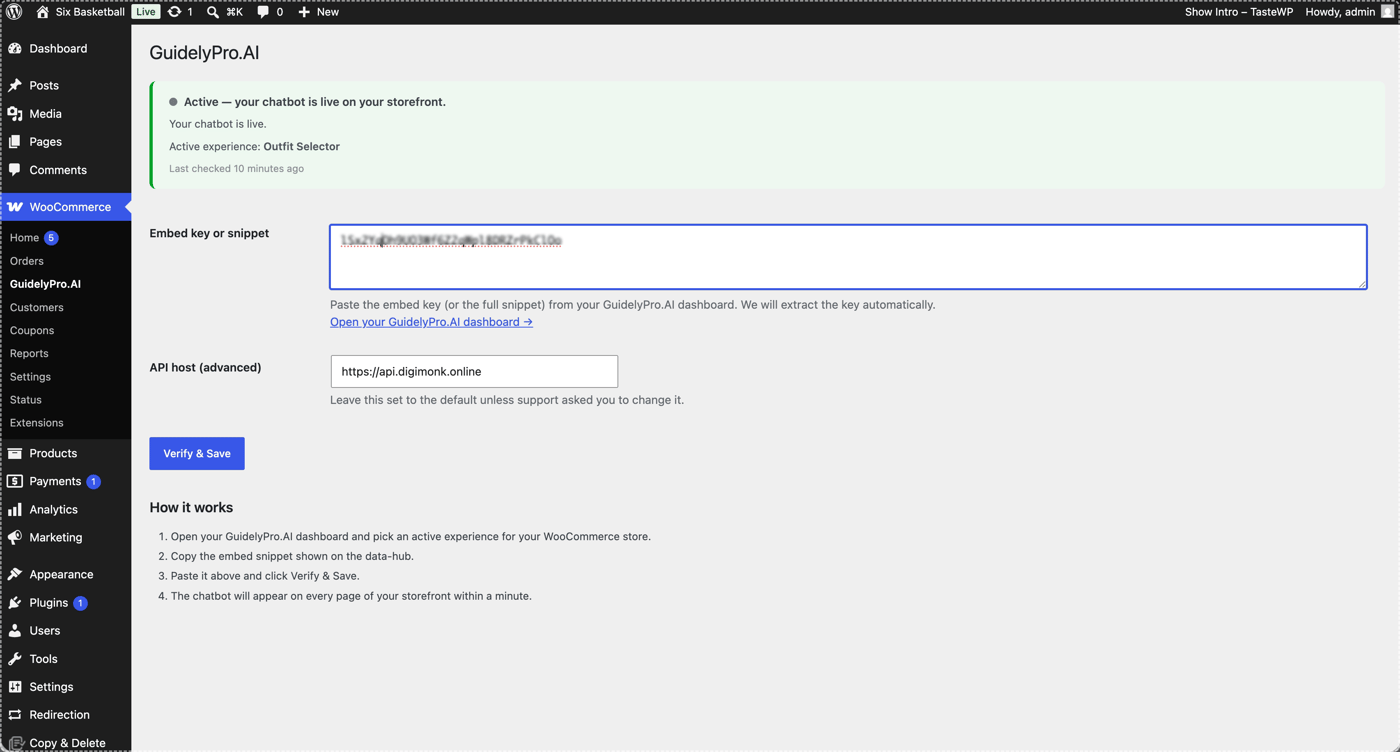Open WooCommerce Settings submenu item

(30, 377)
